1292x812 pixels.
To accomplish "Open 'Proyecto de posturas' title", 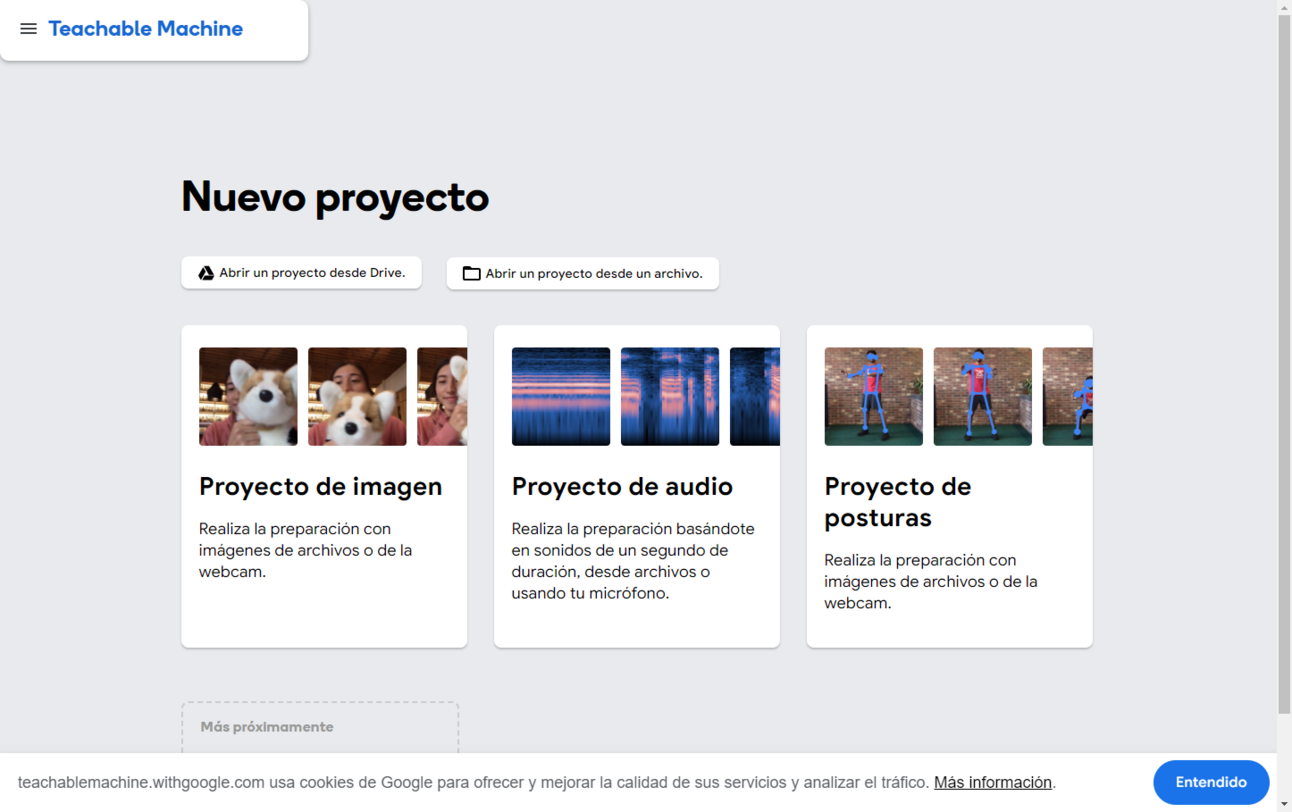I will (x=897, y=502).
